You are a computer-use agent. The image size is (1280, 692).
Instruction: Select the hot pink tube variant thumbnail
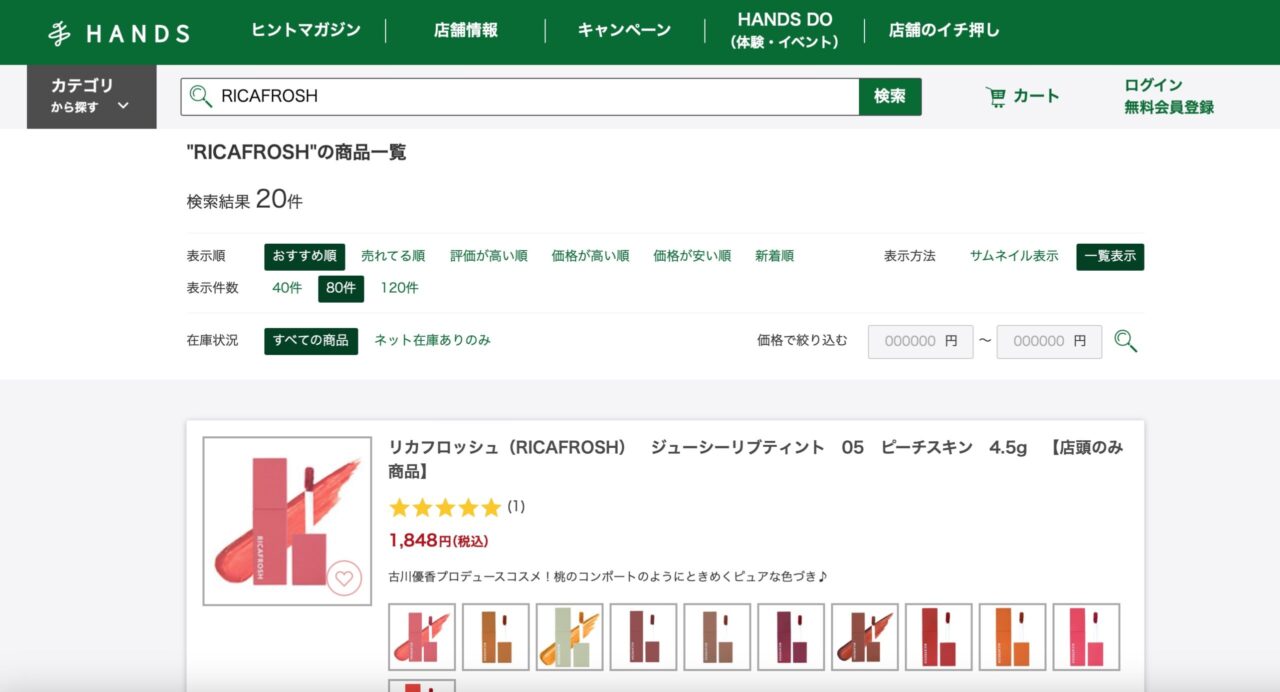[x=1087, y=637]
